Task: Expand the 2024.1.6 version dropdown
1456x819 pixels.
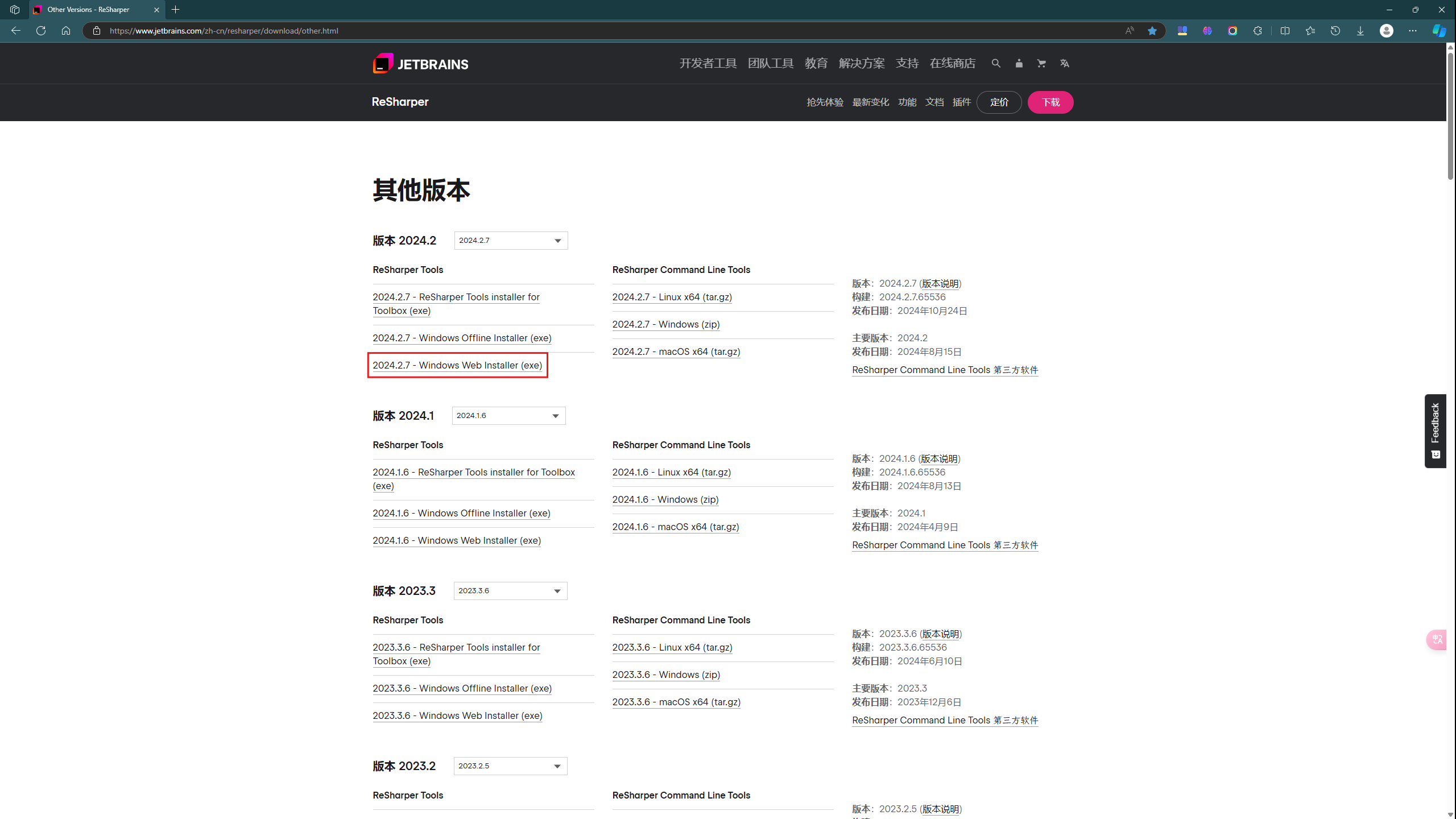Action: pos(508,416)
